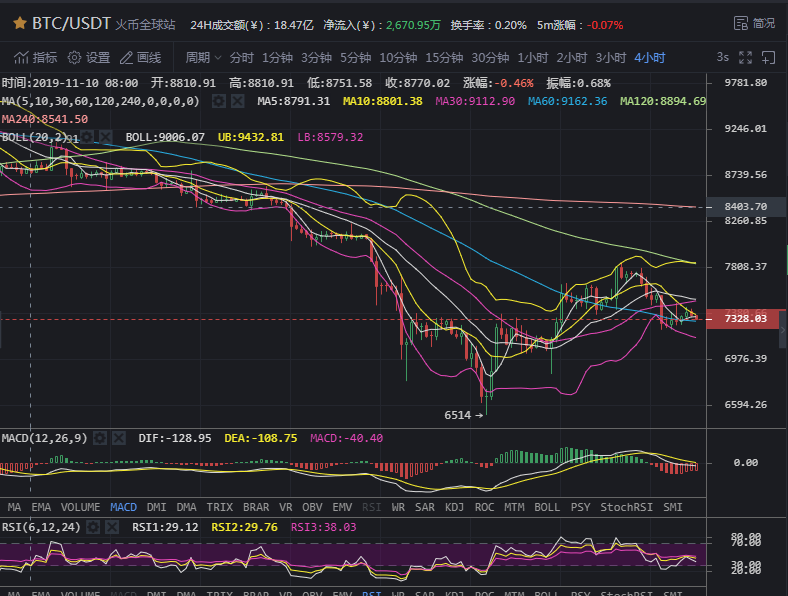Activate the 画线 drawing tool

(140, 58)
